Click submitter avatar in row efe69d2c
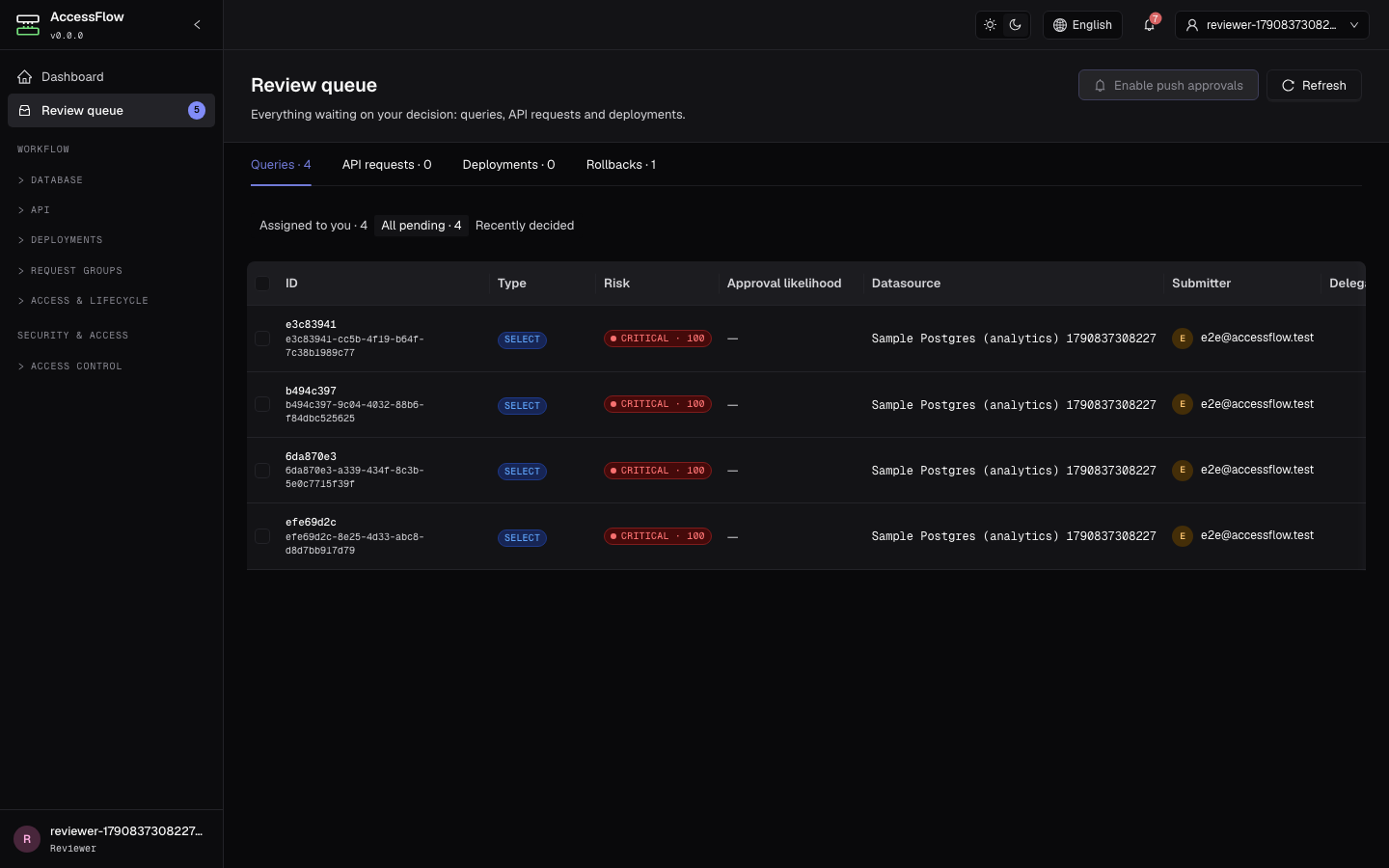This screenshot has height=868, width=1389. tap(1183, 536)
